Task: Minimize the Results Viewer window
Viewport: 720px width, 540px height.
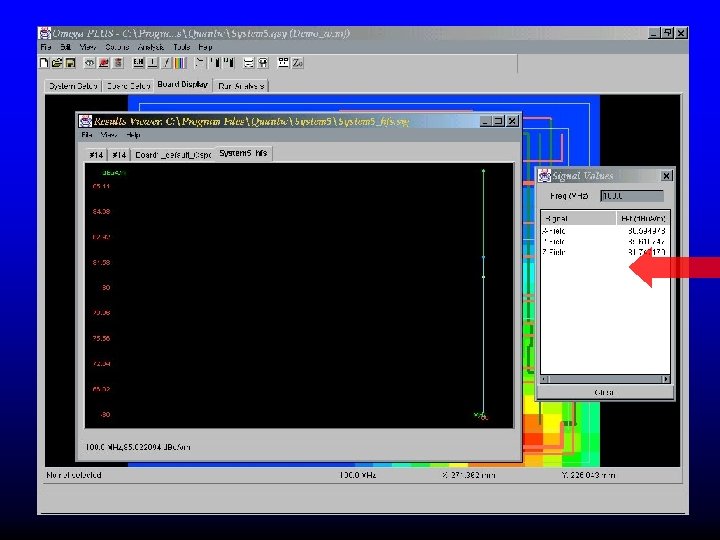Action: 485,121
